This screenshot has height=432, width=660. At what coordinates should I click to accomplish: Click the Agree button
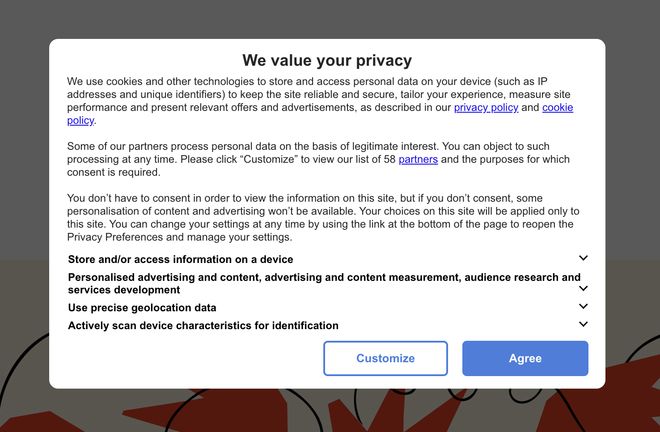point(525,358)
